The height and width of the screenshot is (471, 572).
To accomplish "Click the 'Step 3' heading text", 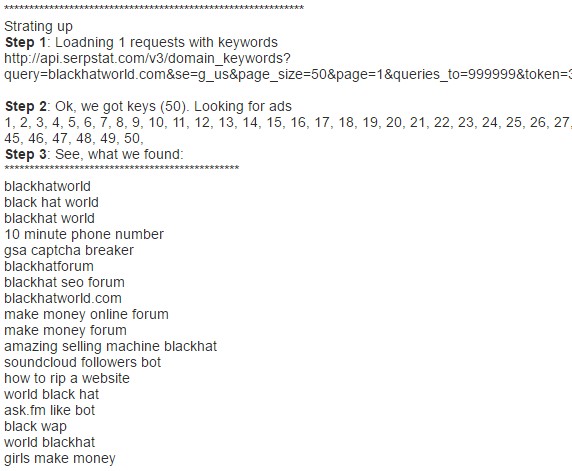I will pos(26,154).
